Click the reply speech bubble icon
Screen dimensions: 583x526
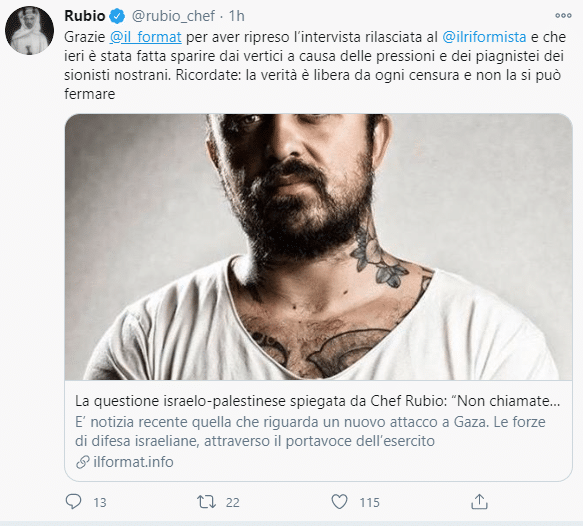click(x=73, y=501)
